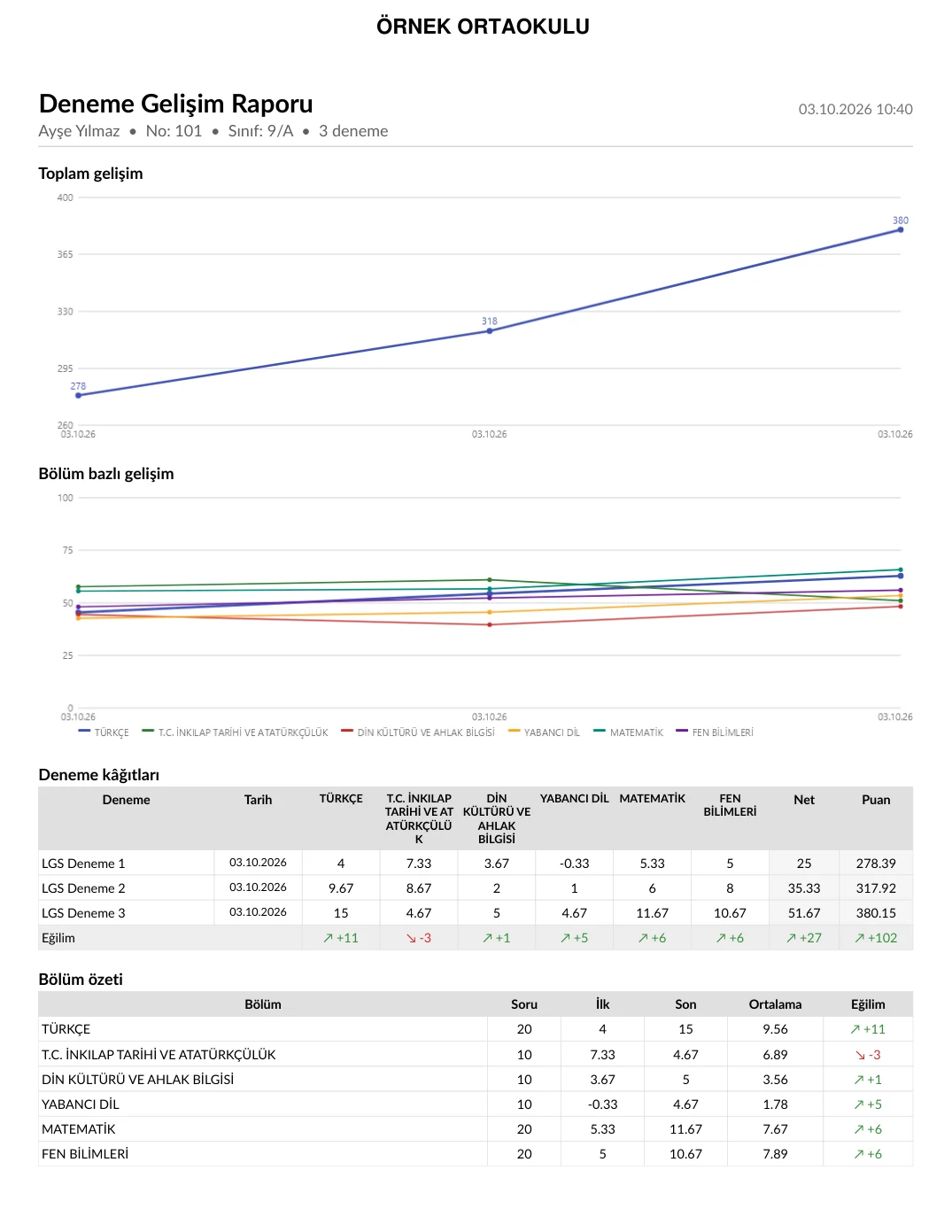Click the +27 trend value under Net
The width and height of the screenshot is (952, 1232).
[x=804, y=938]
